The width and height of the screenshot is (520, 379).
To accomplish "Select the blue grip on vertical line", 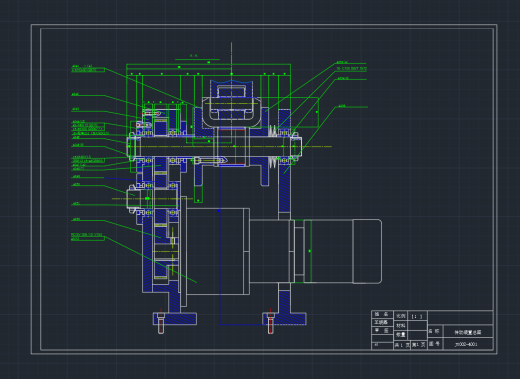I will [219, 211].
